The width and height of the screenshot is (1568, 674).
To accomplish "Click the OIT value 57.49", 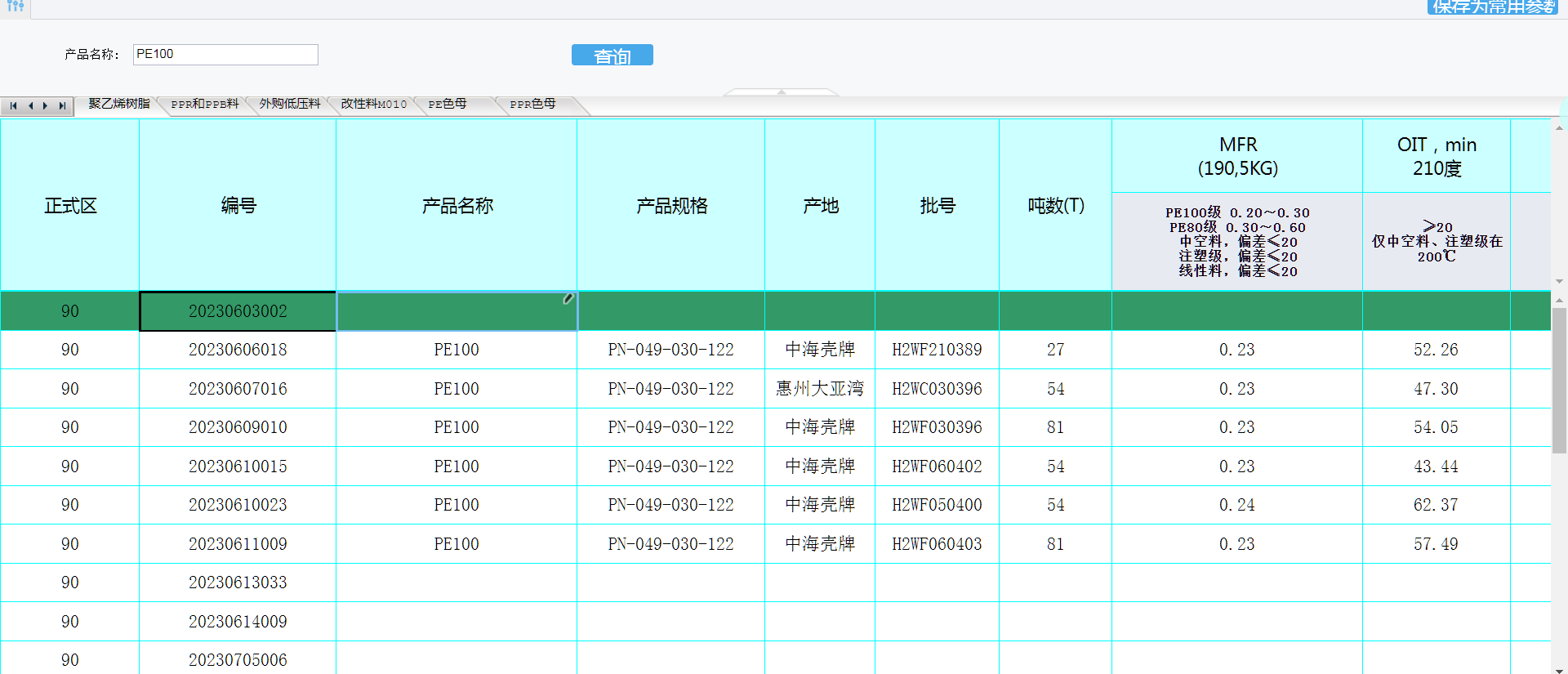I will (x=1437, y=544).
